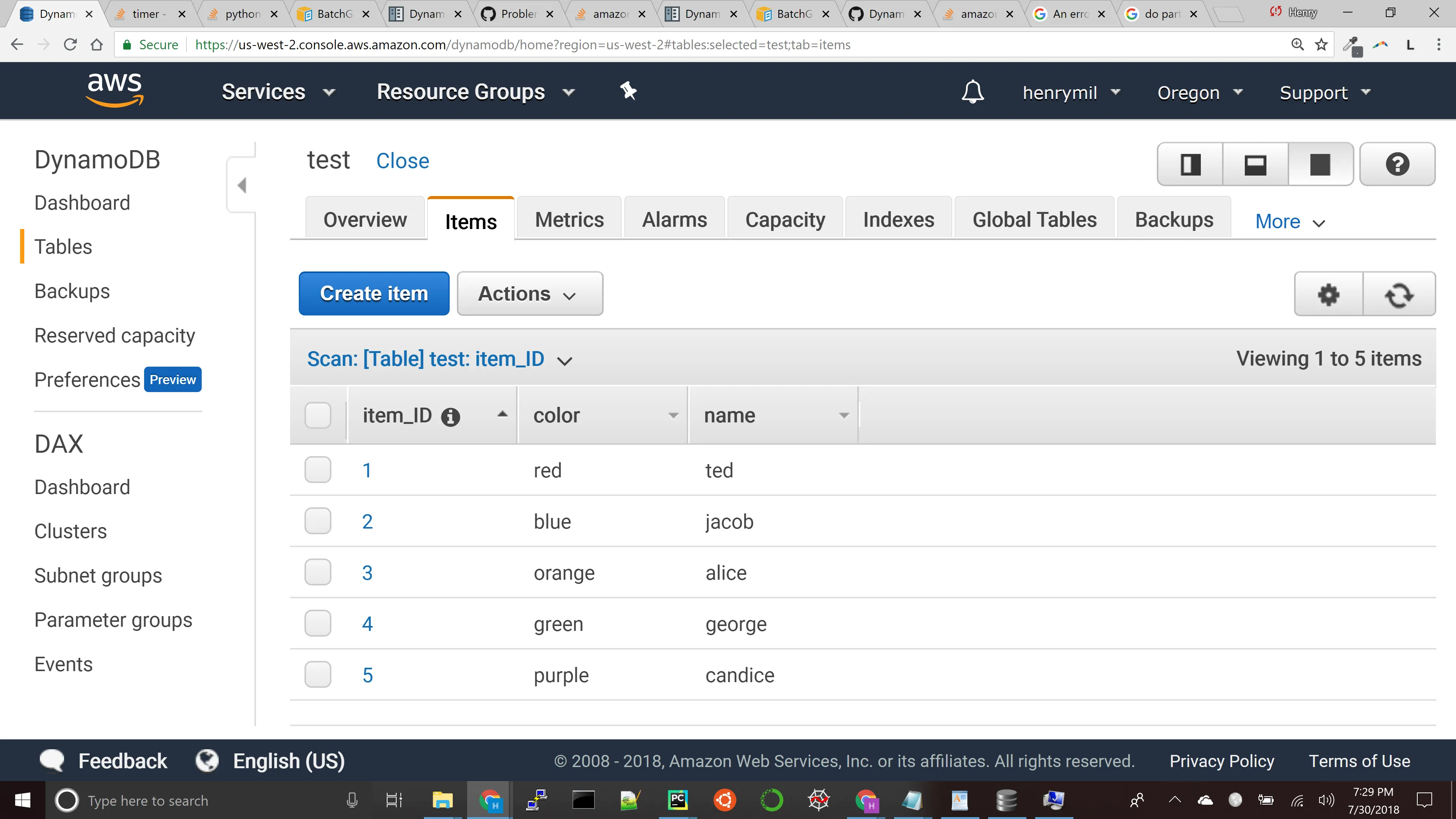Click the pin shortcut icon in navbar

point(628,91)
